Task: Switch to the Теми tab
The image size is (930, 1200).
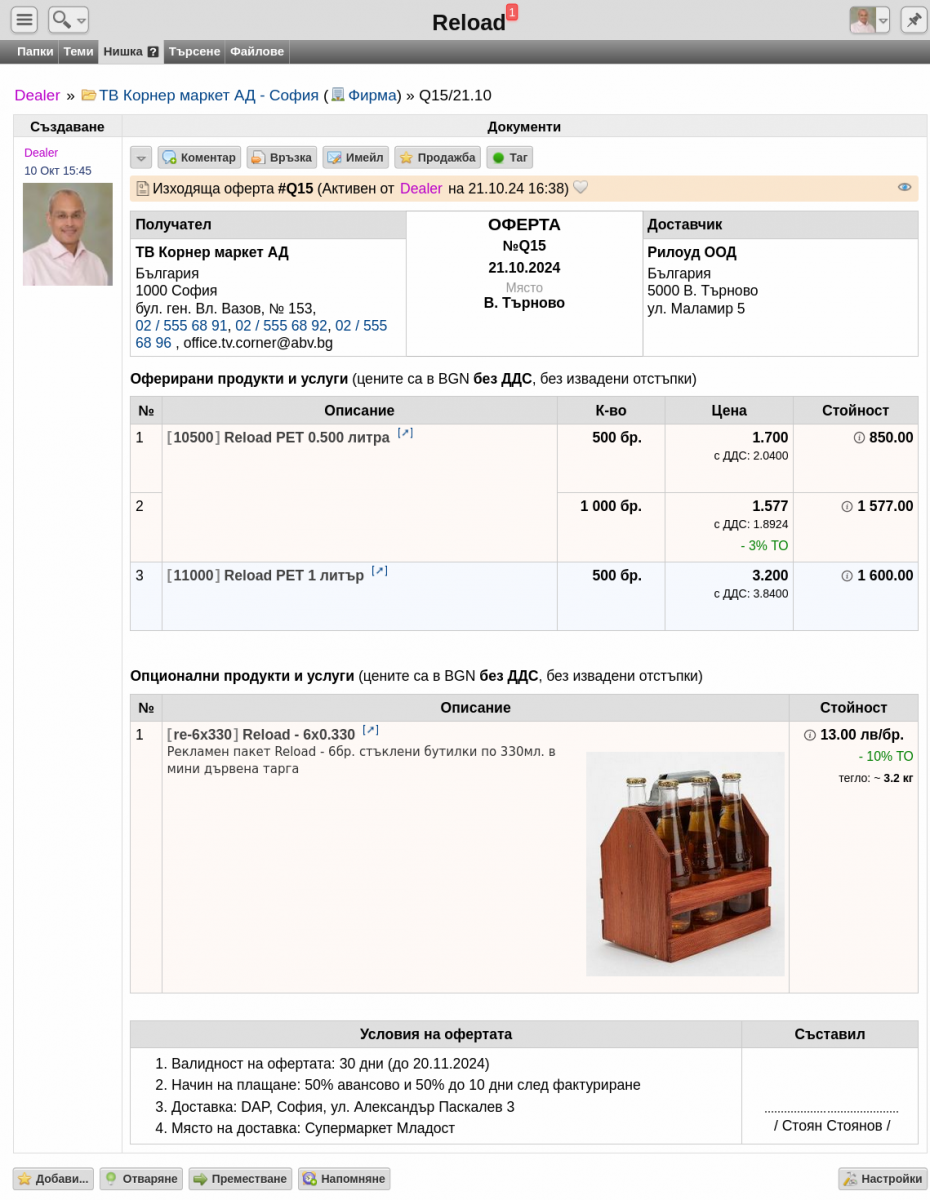Action: coord(78,52)
